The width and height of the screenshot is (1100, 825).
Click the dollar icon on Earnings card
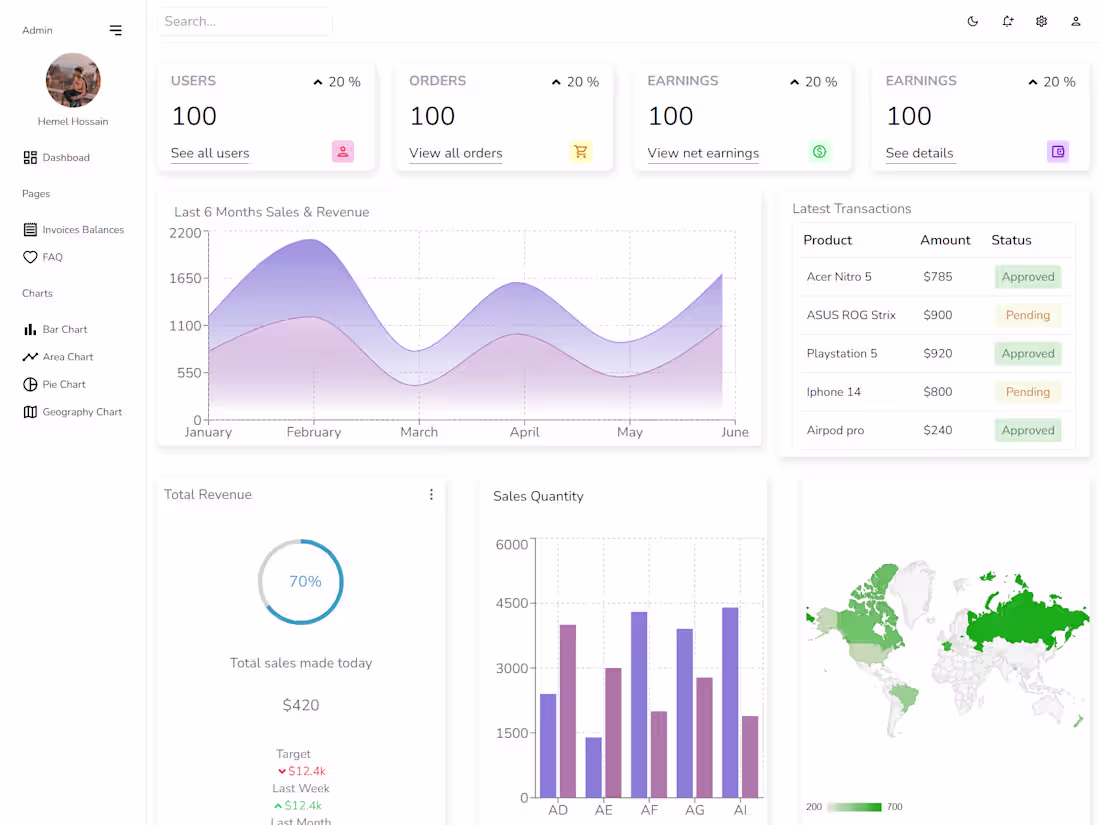click(820, 151)
